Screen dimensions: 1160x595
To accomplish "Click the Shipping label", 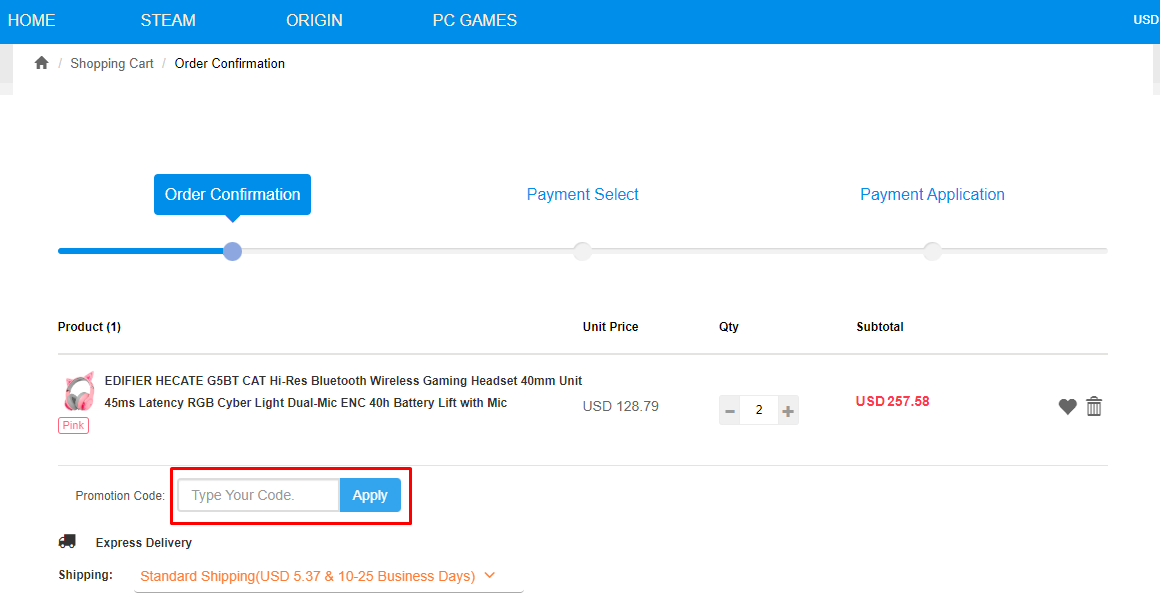I will [x=86, y=574].
